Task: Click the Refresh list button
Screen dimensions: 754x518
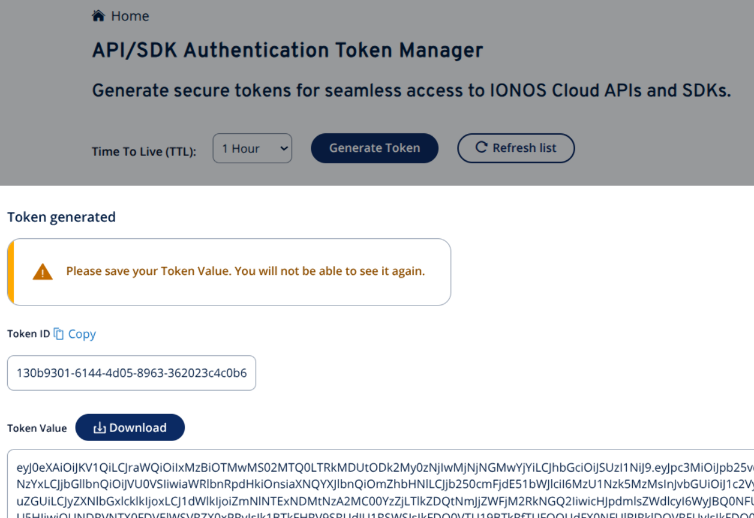Action: [x=516, y=148]
